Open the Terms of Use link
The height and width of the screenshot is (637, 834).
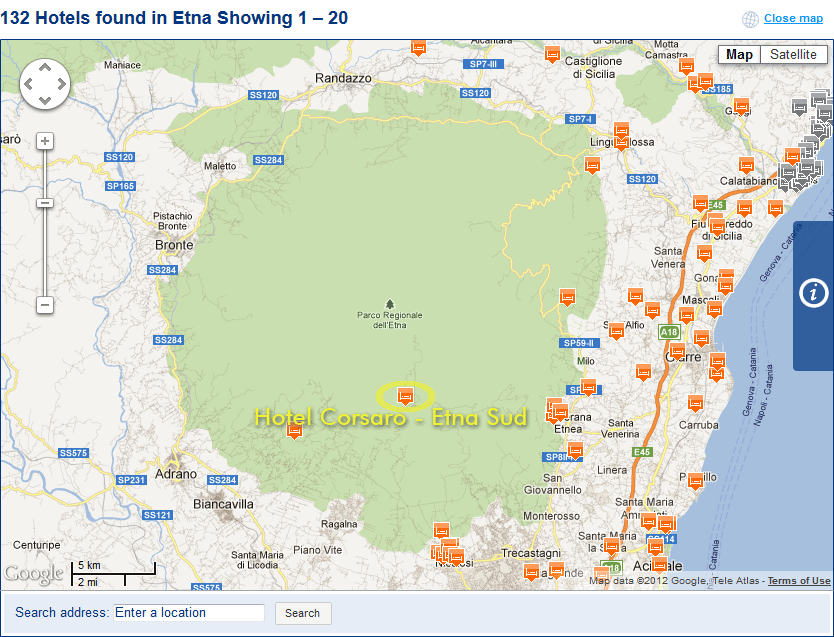(x=799, y=581)
